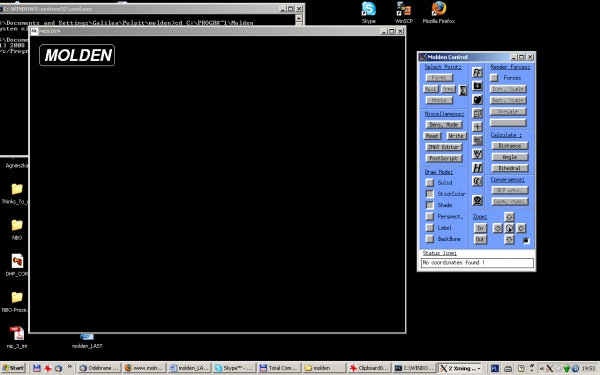The image size is (600, 375).
Task: Click the rotate up arrow icon under Zoom
Action: point(509,217)
